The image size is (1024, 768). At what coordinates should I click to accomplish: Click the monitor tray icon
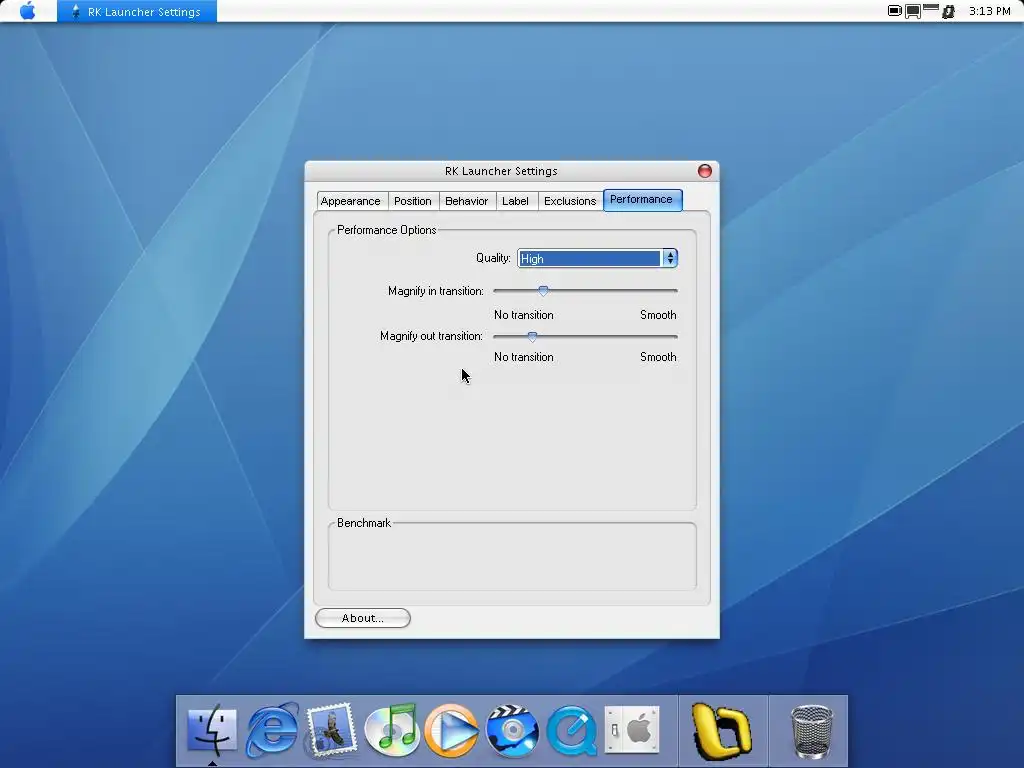coord(913,11)
